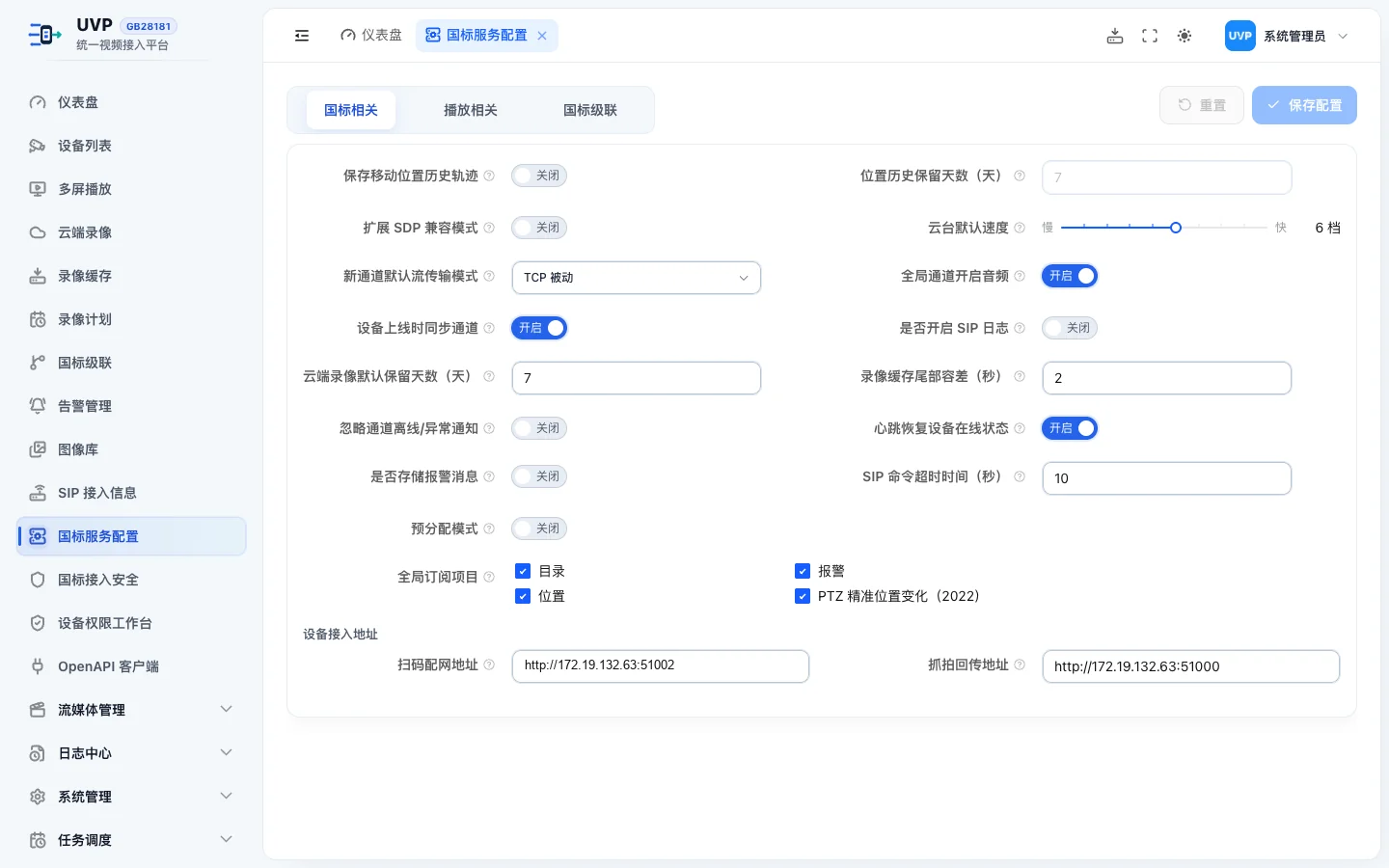Expand the 任务调度 sidebar menu
Image resolution: width=1389 pixels, height=868 pixels.
point(131,840)
